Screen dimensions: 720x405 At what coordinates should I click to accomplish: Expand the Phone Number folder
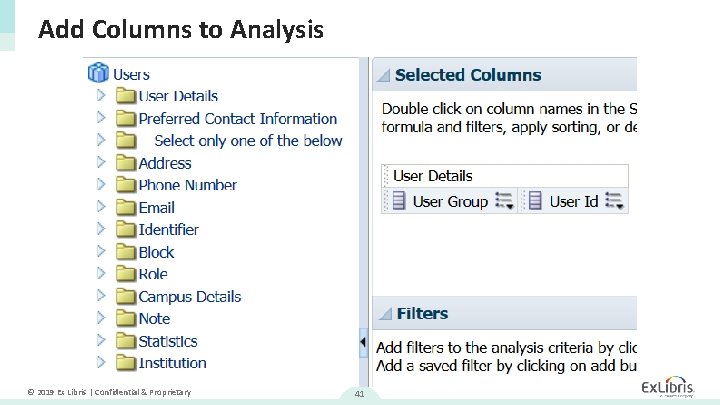101,185
